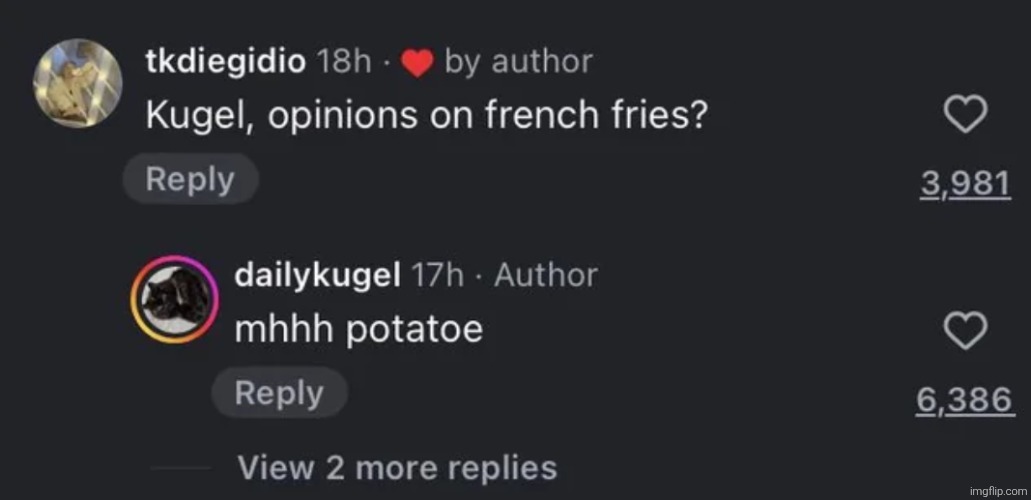
Task: Select the "mhhh potatoe" reply text
Action: click(x=358, y=330)
